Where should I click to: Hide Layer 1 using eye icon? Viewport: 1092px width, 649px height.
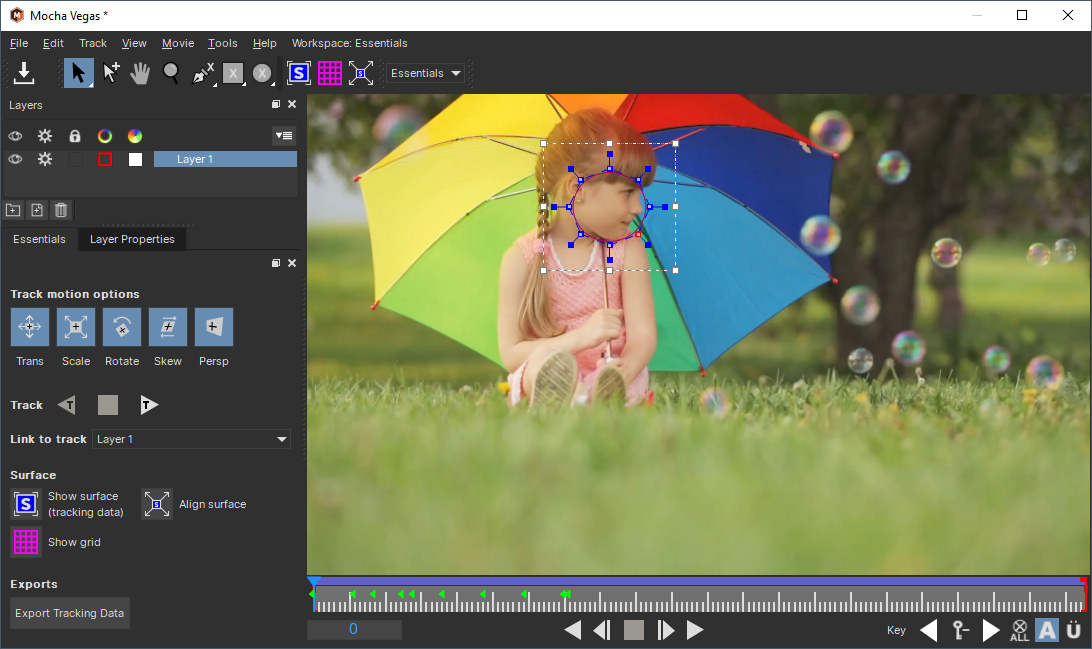(15, 159)
